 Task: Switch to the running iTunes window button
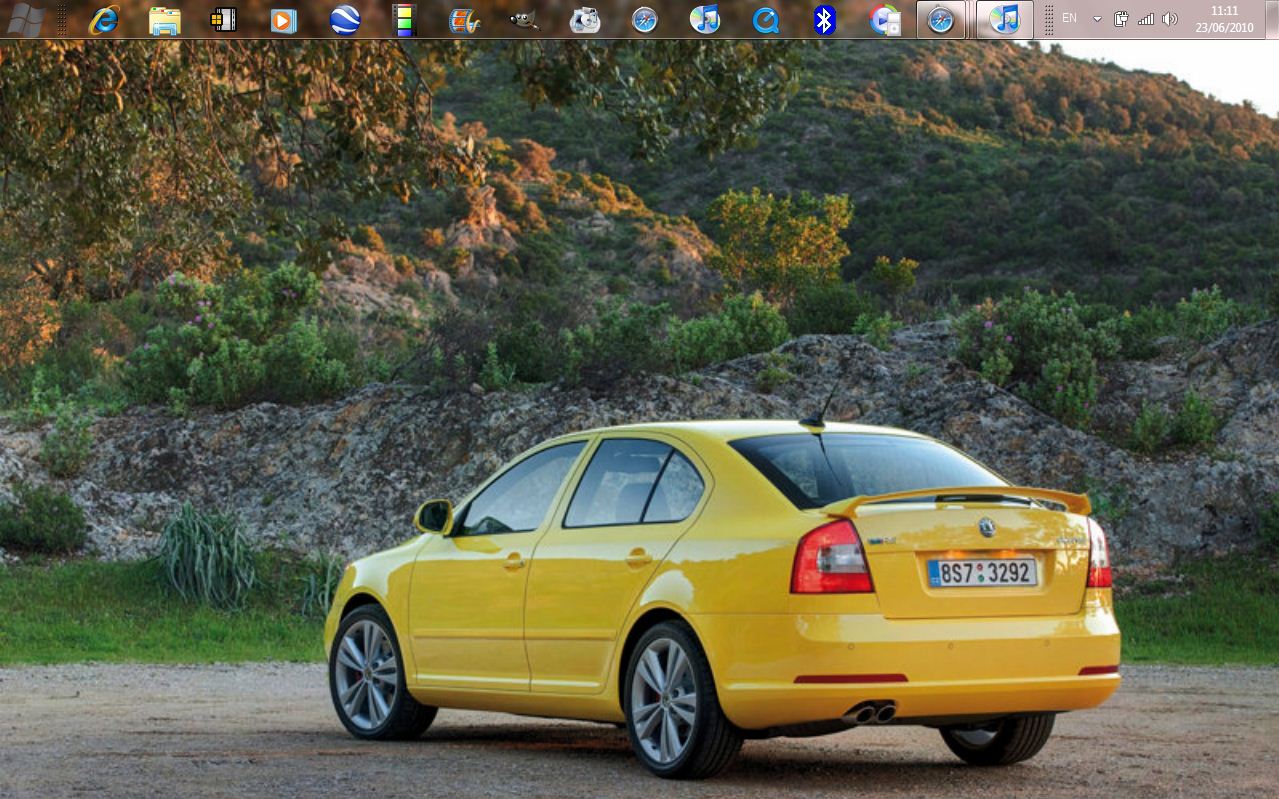[1004, 19]
